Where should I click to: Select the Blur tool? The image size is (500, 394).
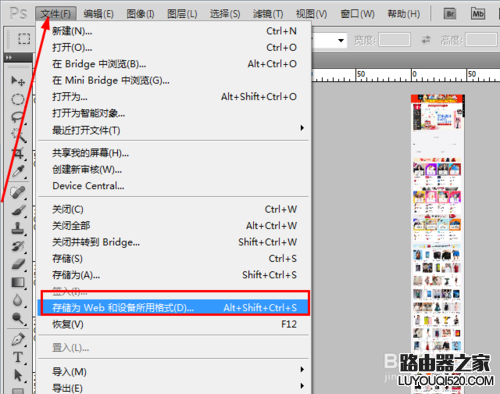[x=18, y=300]
